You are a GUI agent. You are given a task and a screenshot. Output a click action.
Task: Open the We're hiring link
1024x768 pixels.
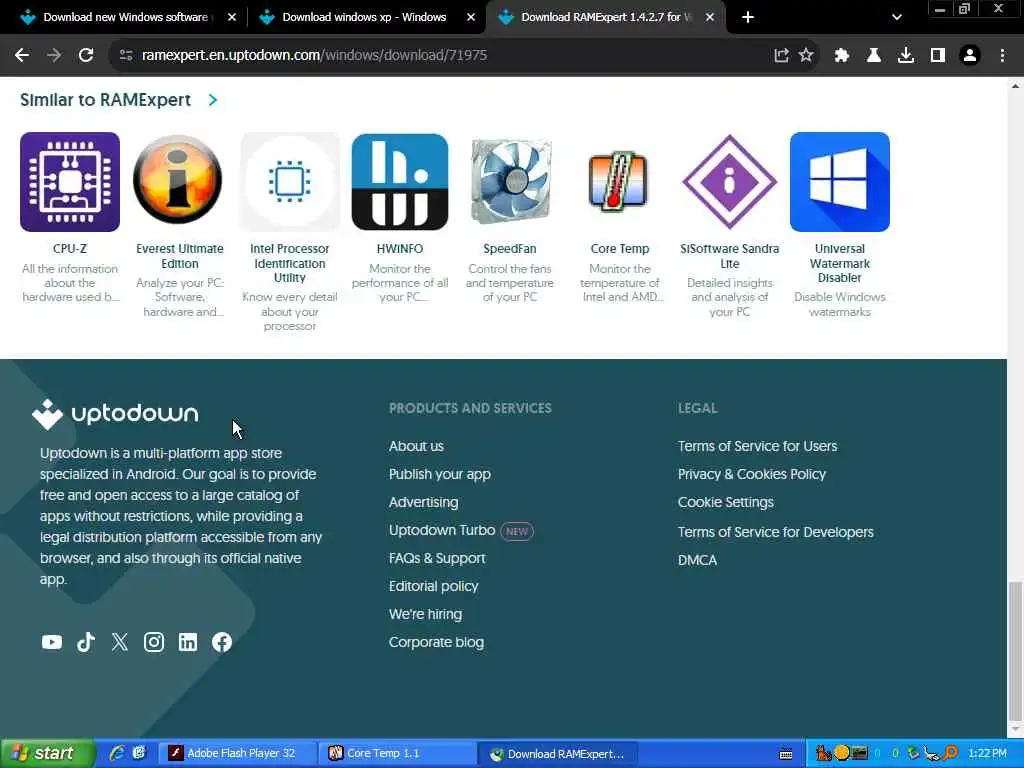[x=425, y=614]
